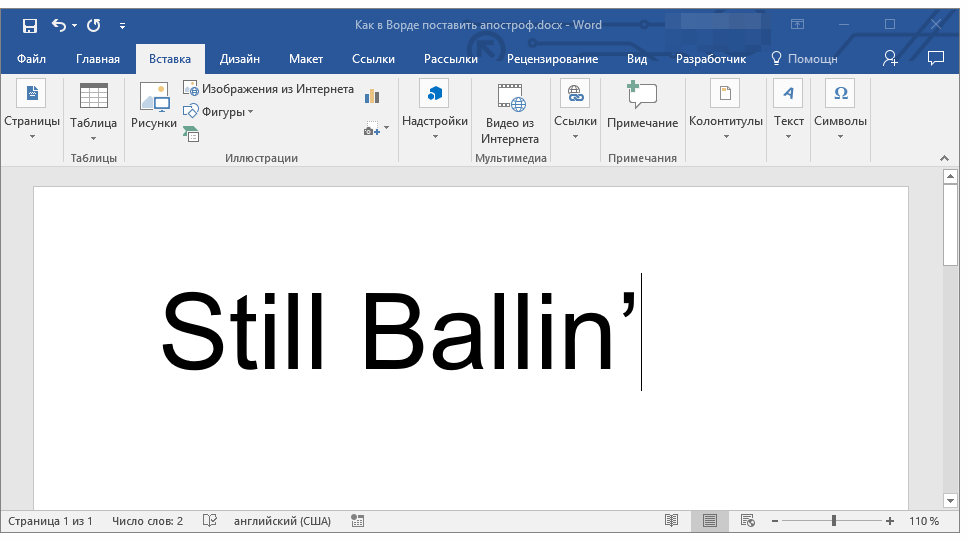Click Изображения из Интернета
The height and width of the screenshot is (541, 968).
[x=268, y=89]
